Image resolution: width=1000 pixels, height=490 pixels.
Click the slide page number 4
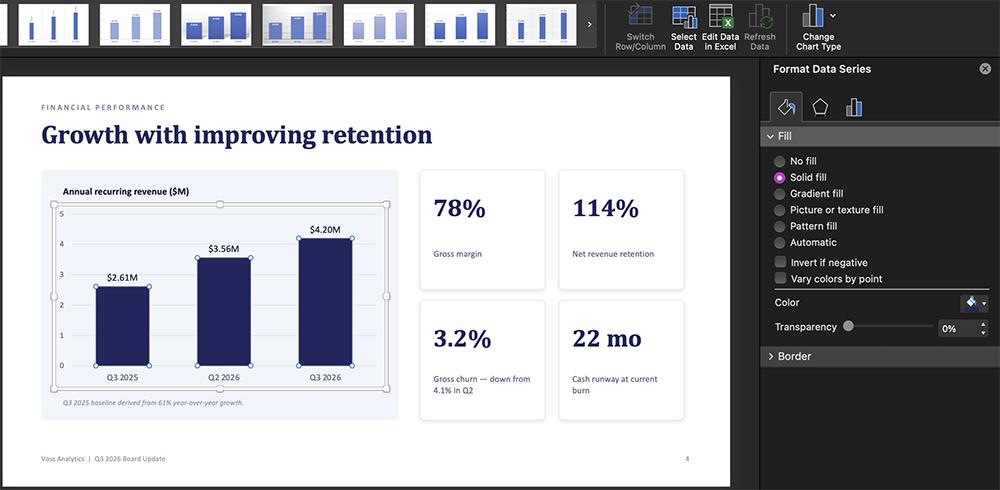click(688, 459)
